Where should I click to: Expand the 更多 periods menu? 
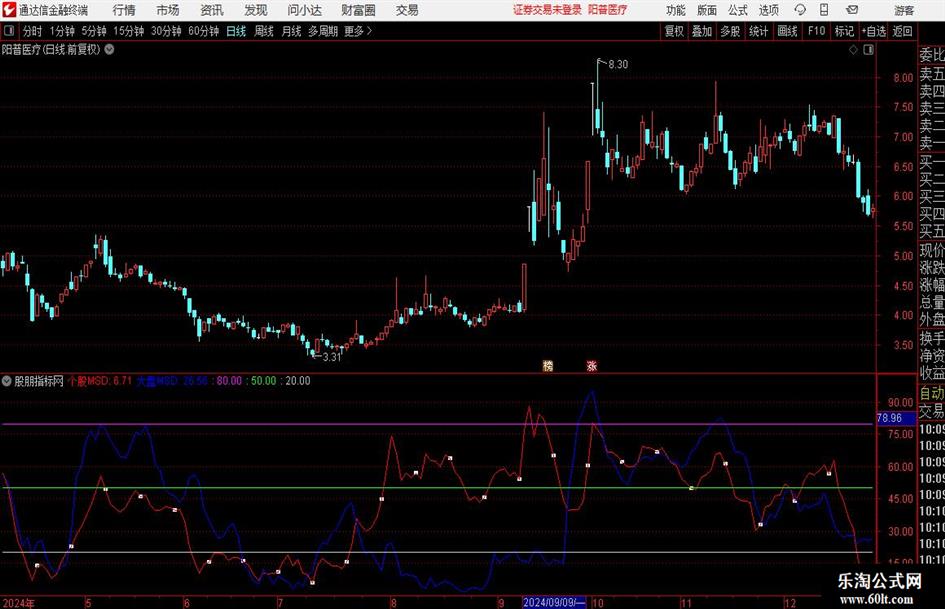358,31
